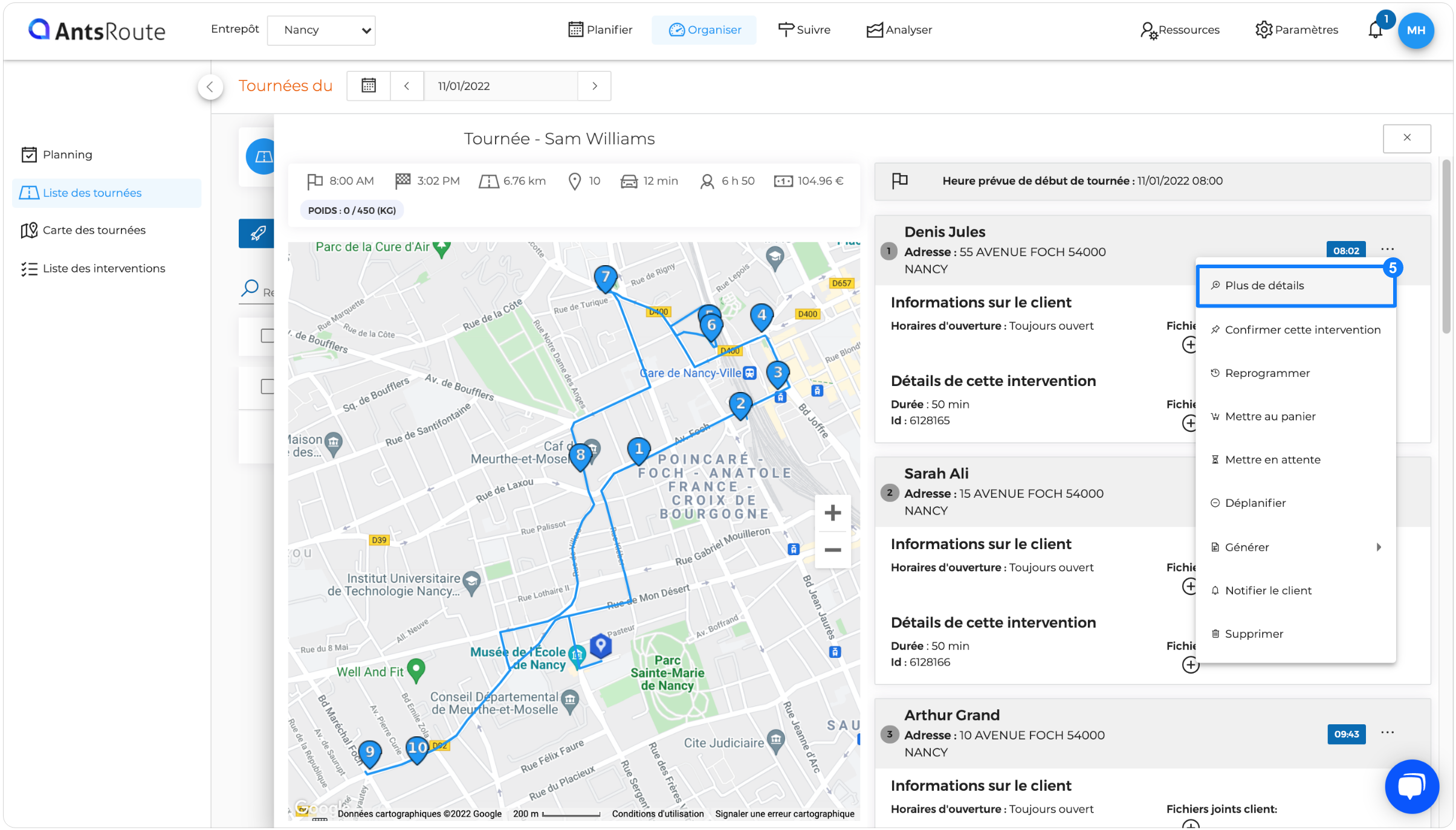Close the Sam Williams tour panel
1456x830 pixels.
click(x=1406, y=138)
